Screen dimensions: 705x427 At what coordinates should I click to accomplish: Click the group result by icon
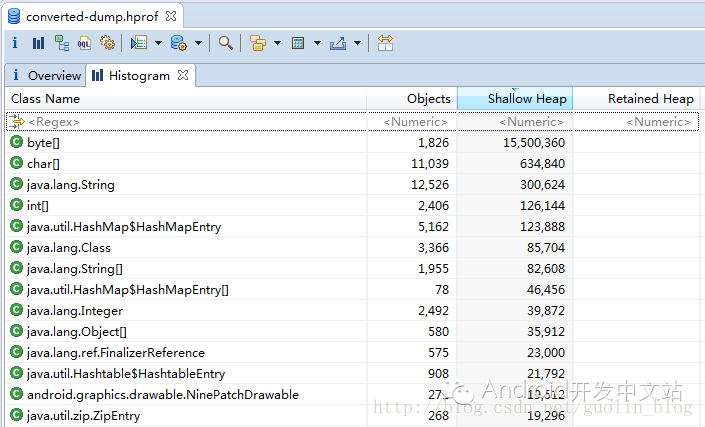pos(258,43)
